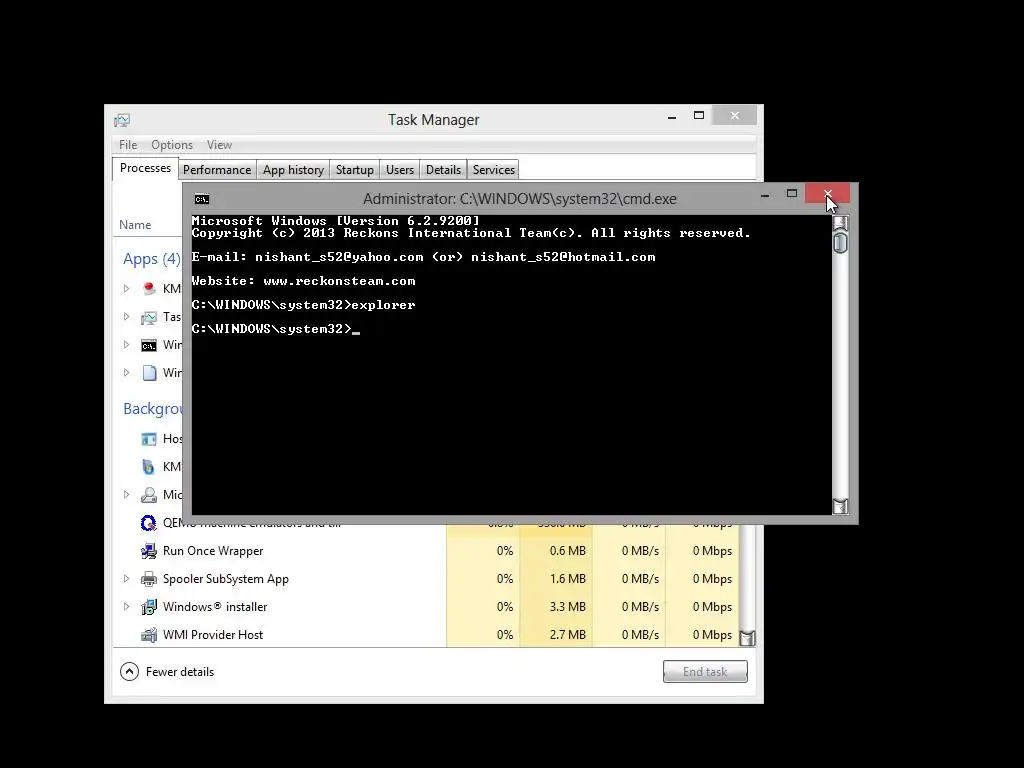Maximize the Task Manager window
The height and width of the screenshot is (768, 1024).
click(x=699, y=116)
